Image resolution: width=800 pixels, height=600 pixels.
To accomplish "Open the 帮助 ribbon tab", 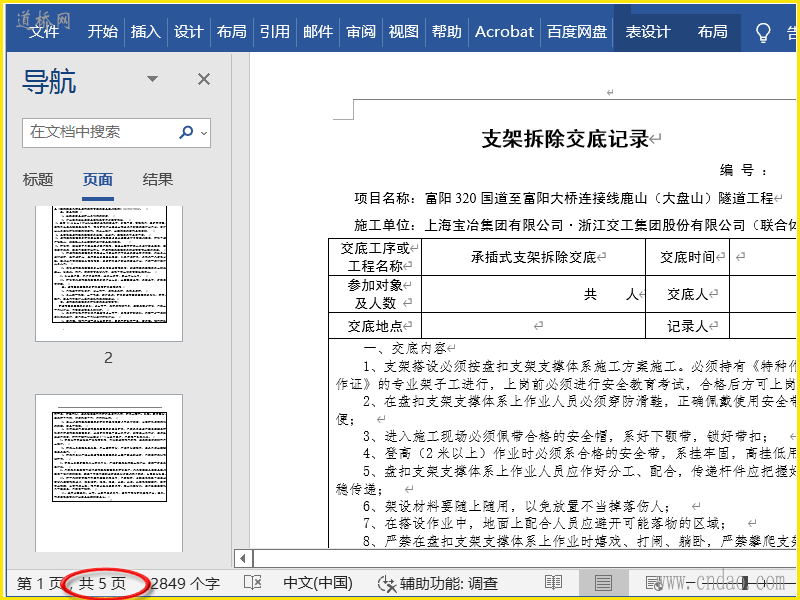I will [447, 32].
